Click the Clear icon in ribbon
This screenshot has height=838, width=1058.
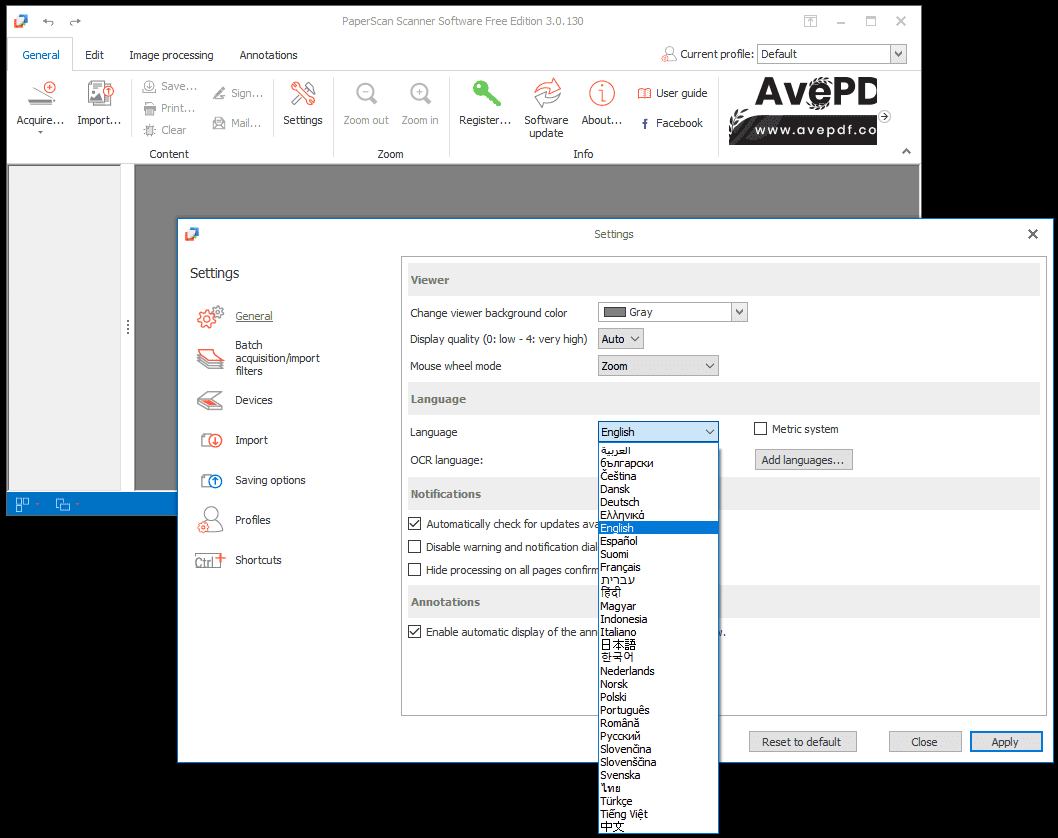149,130
